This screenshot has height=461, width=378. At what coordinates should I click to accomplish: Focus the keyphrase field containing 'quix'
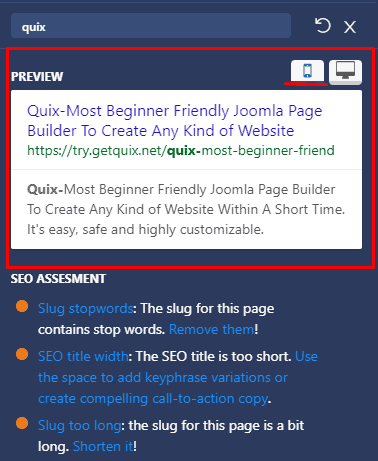click(151, 26)
